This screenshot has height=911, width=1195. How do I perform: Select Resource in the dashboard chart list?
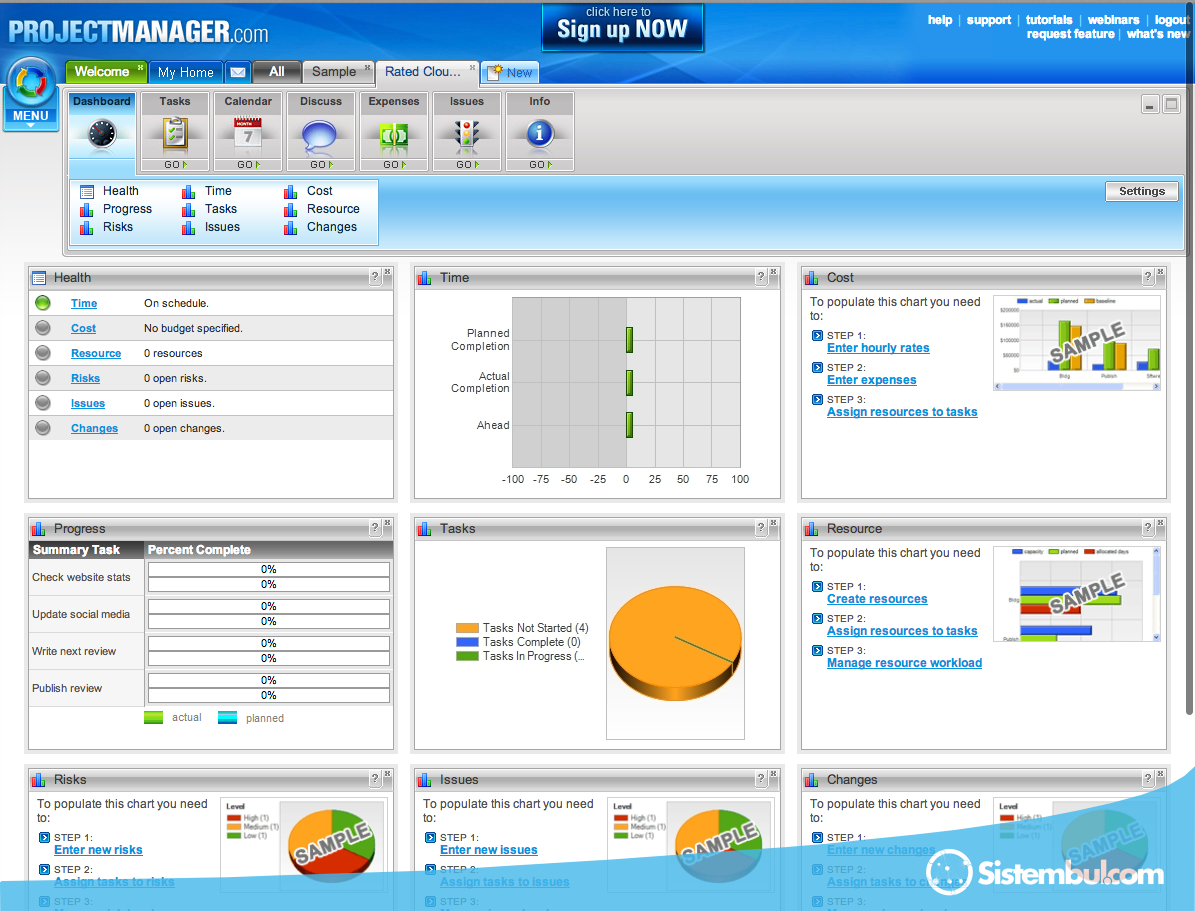pyautogui.click(x=333, y=209)
